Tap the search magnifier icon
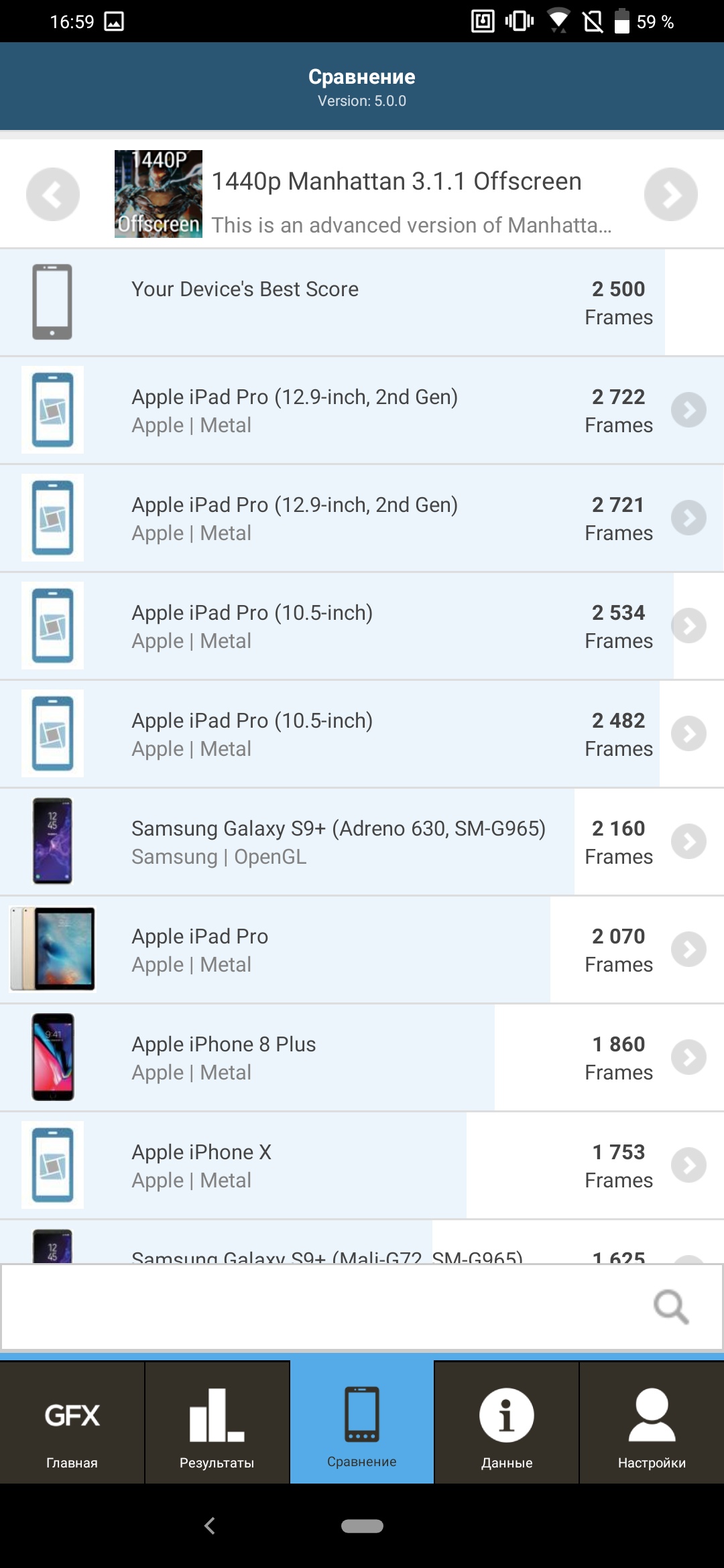724x1568 pixels. tap(671, 1307)
